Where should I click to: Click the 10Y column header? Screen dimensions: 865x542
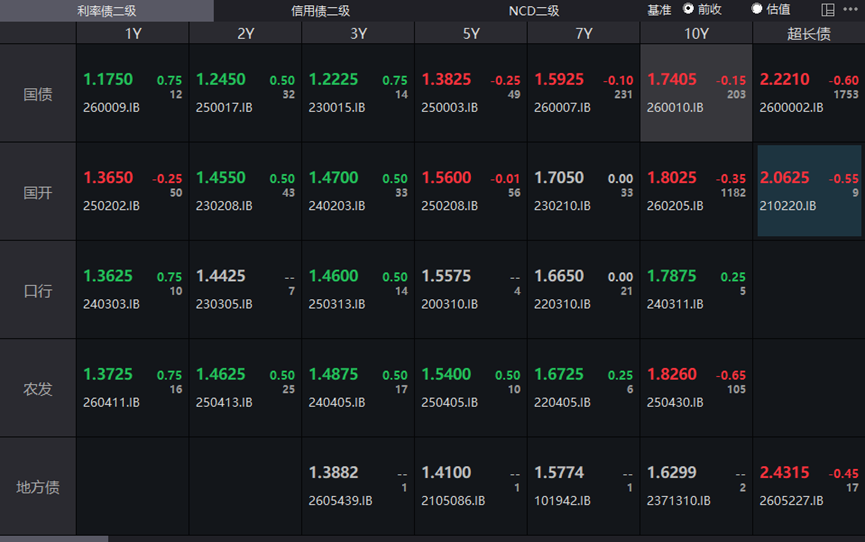click(x=696, y=34)
